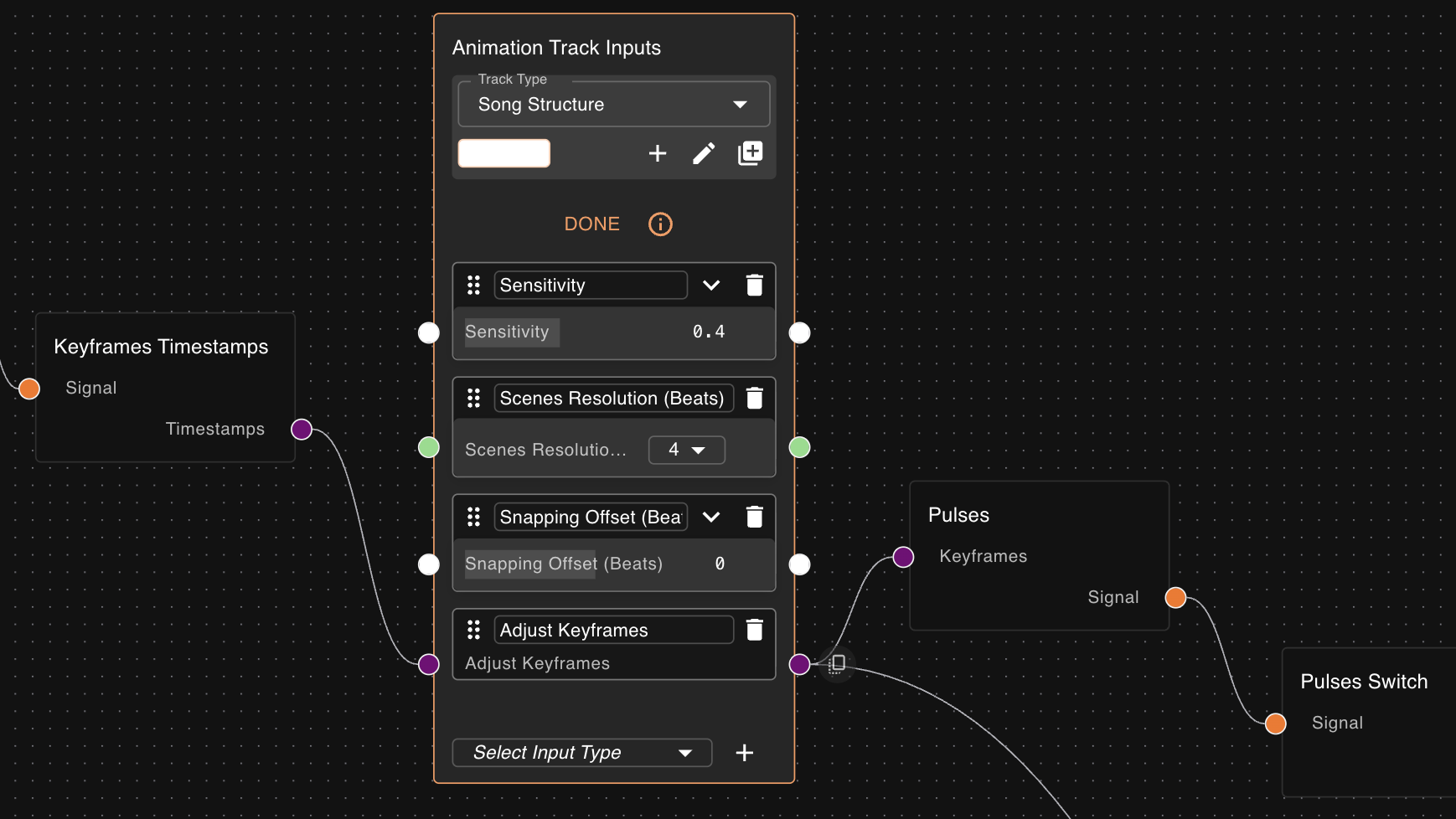Click the Pulses Signal orange output port

tap(1176, 597)
